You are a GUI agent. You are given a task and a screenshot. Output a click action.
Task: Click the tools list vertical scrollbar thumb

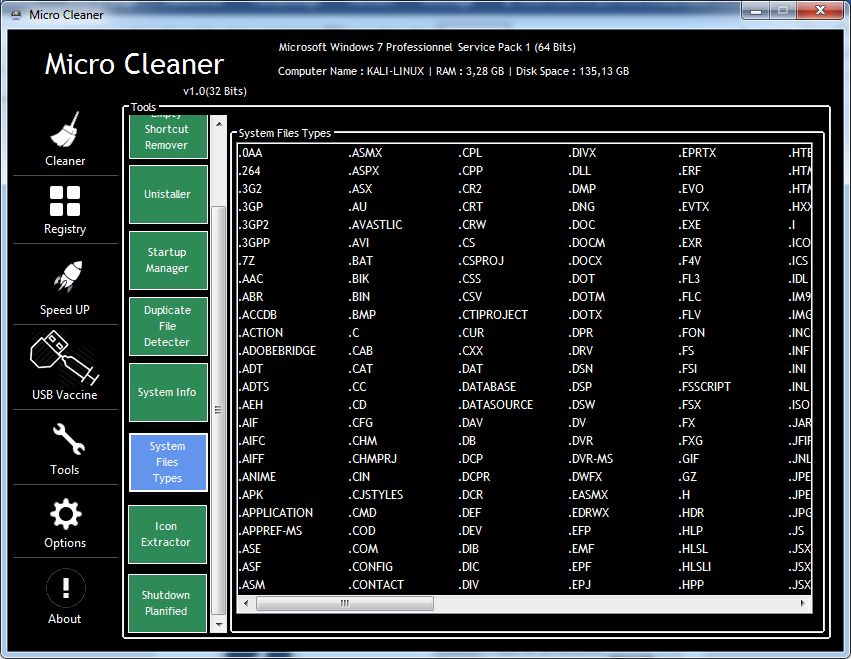coord(219,410)
